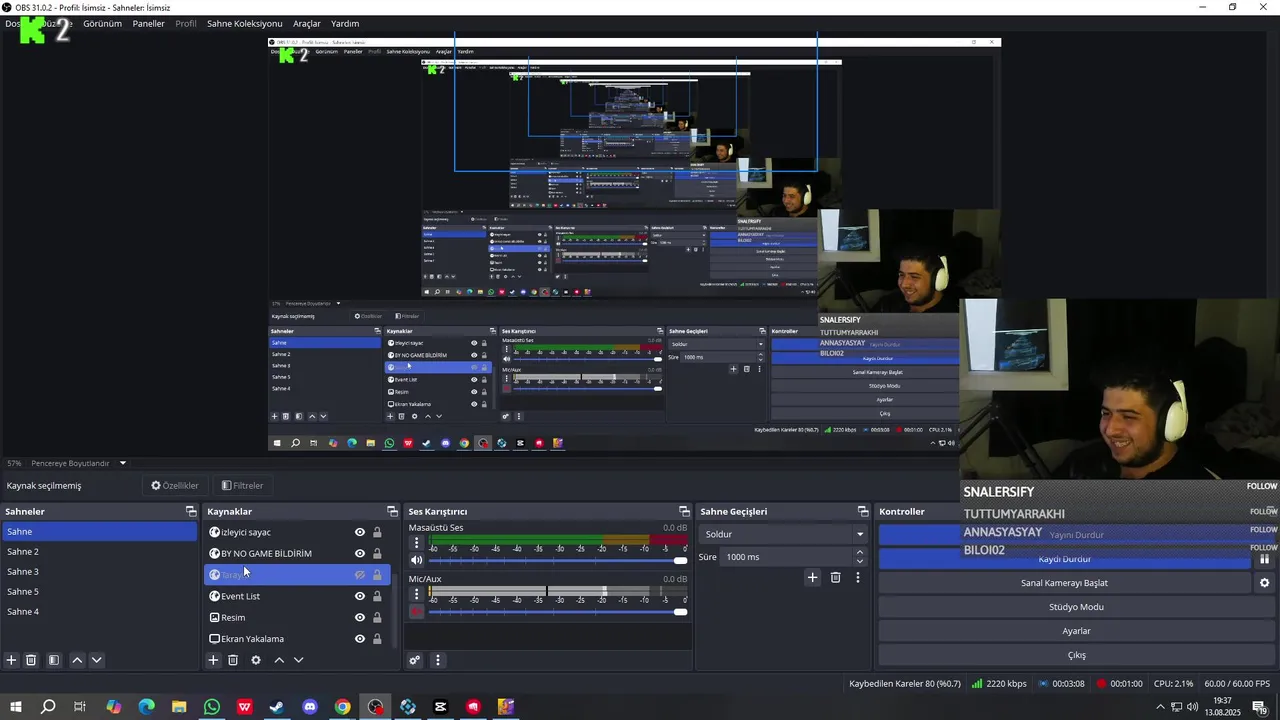Screen dimensions: 1280x720
Task: Hide the izleyici sayac source with its eye icon
Action: click(x=360, y=532)
